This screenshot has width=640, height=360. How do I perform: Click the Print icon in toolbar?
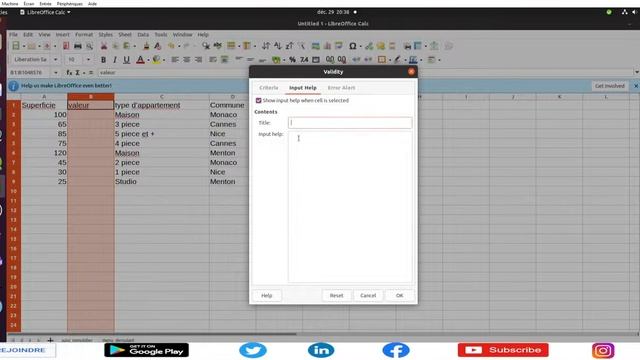tap(78, 46)
